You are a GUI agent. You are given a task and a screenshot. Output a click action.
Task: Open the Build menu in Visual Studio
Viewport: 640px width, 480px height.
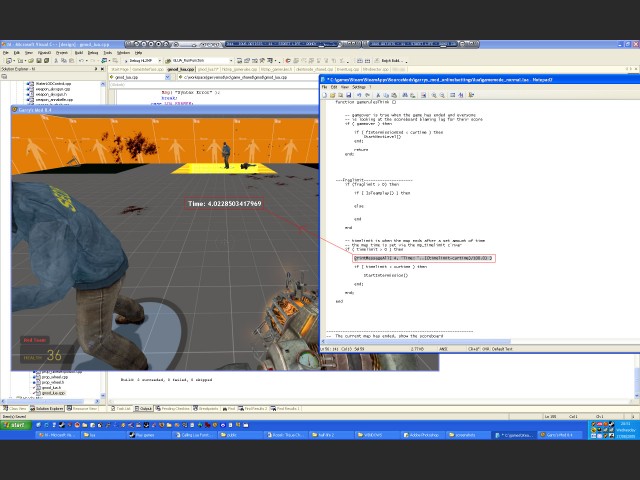pos(79,53)
